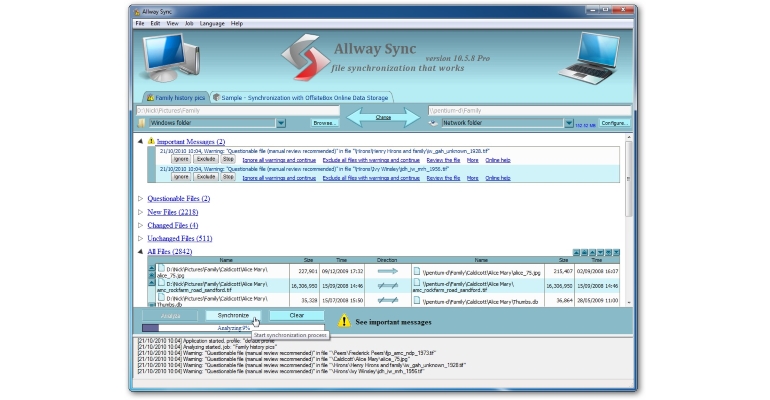This screenshot has width=770, height=400.
Task: Click the Browse button
Action: pos(325,123)
